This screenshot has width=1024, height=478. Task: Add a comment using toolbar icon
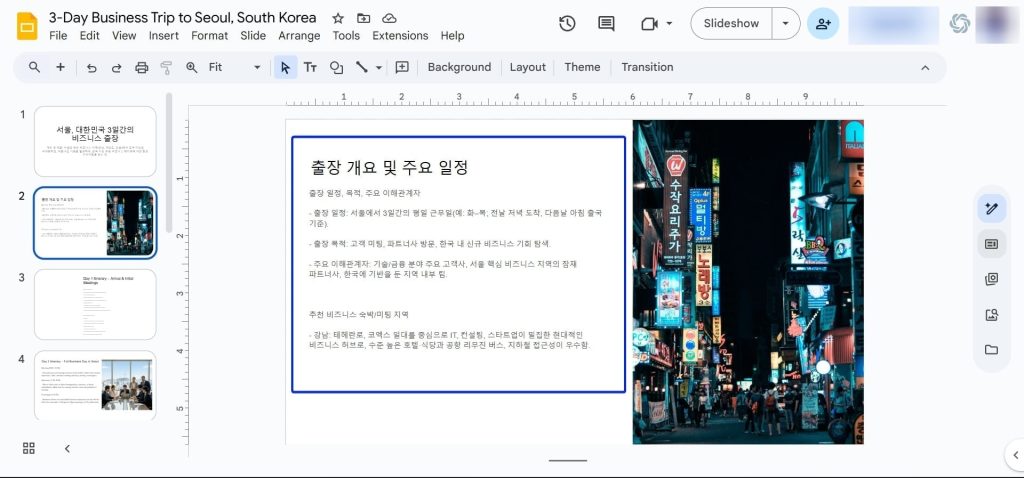(402, 68)
